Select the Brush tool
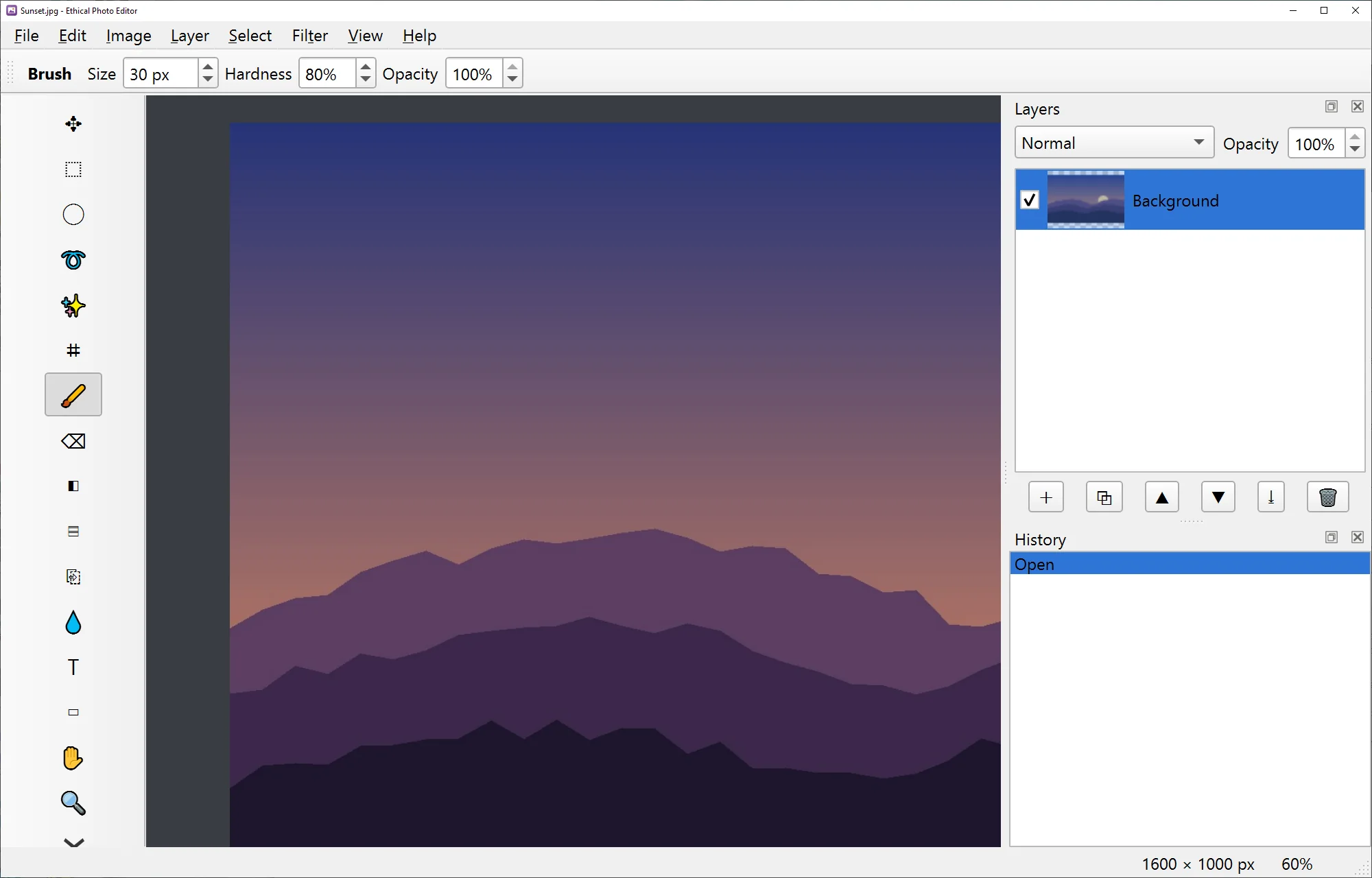 pos(73,395)
